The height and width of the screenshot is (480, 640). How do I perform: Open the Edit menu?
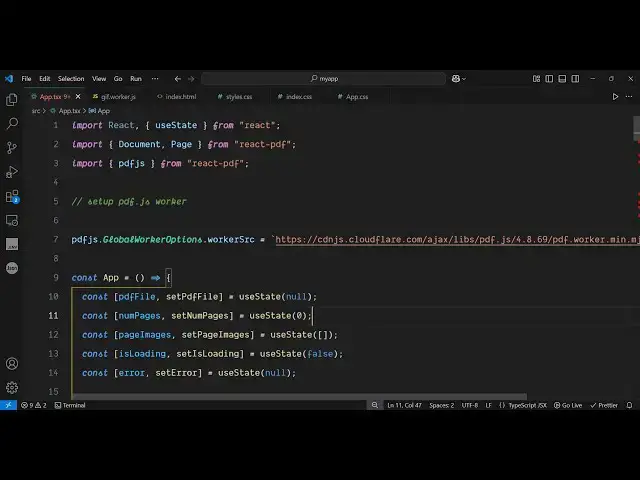(x=44, y=79)
